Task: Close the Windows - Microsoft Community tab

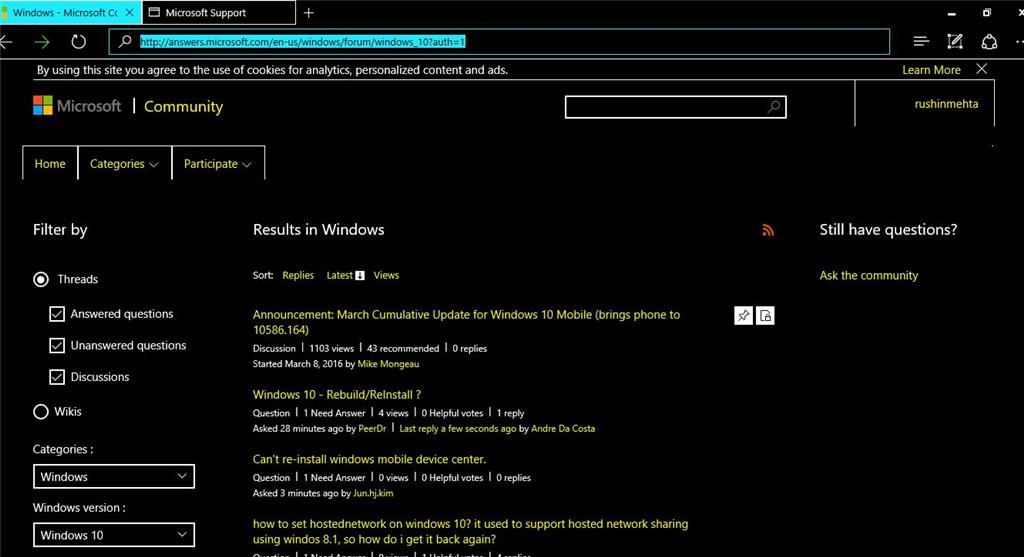Action: tap(129, 12)
